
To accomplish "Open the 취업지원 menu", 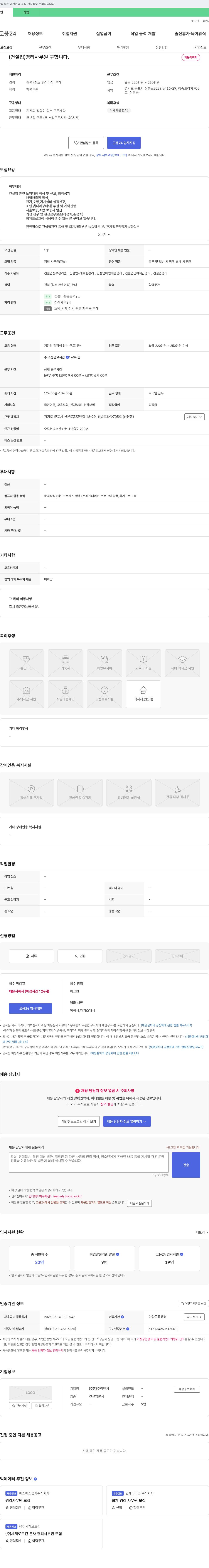I will [69, 33].
